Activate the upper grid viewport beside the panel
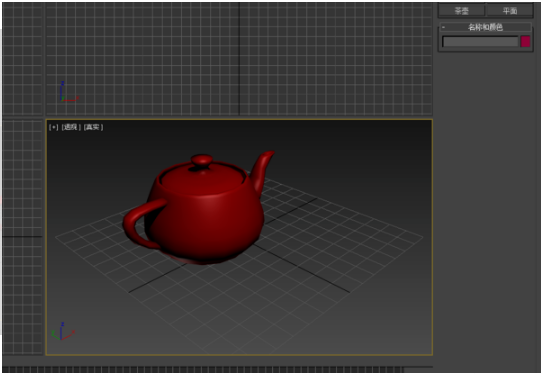 click(239, 59)
